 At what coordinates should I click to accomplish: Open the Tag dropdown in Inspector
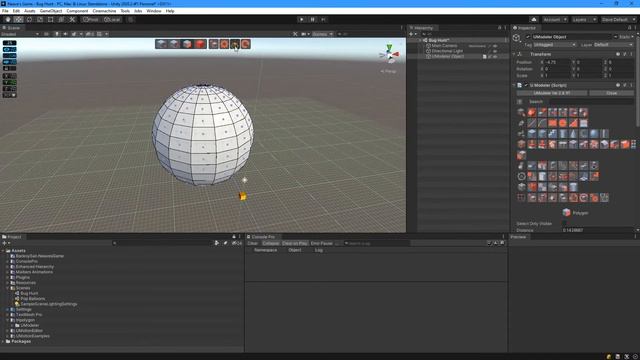pos(555,44)
